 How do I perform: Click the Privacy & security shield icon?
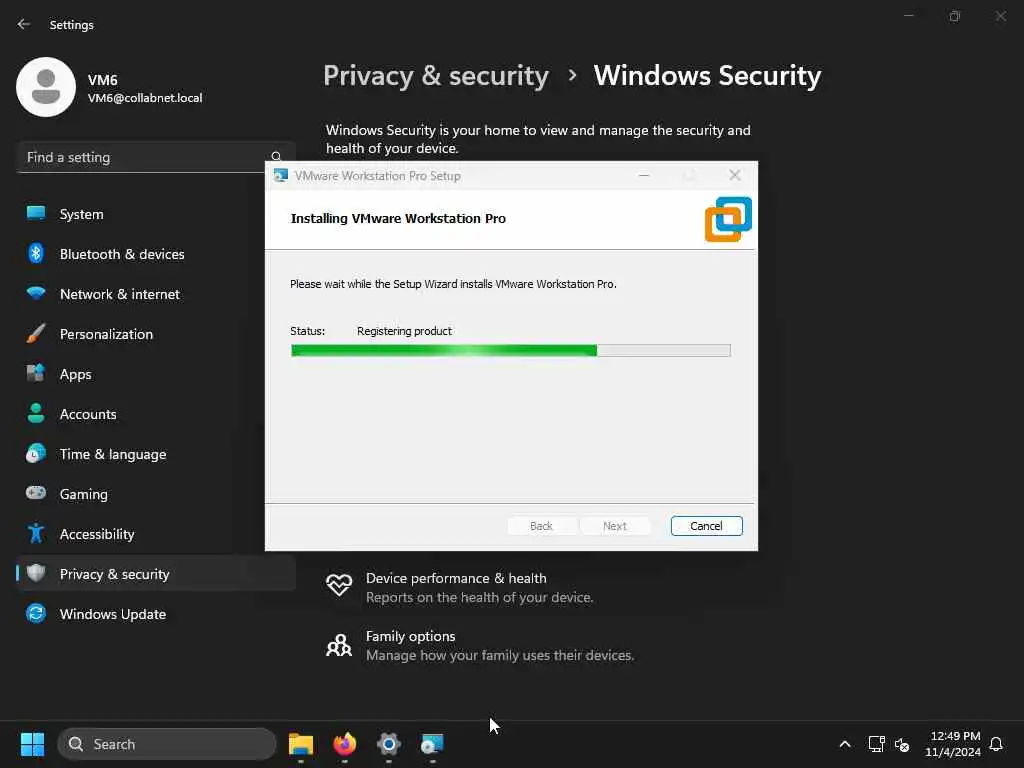[x=36, y=573]
